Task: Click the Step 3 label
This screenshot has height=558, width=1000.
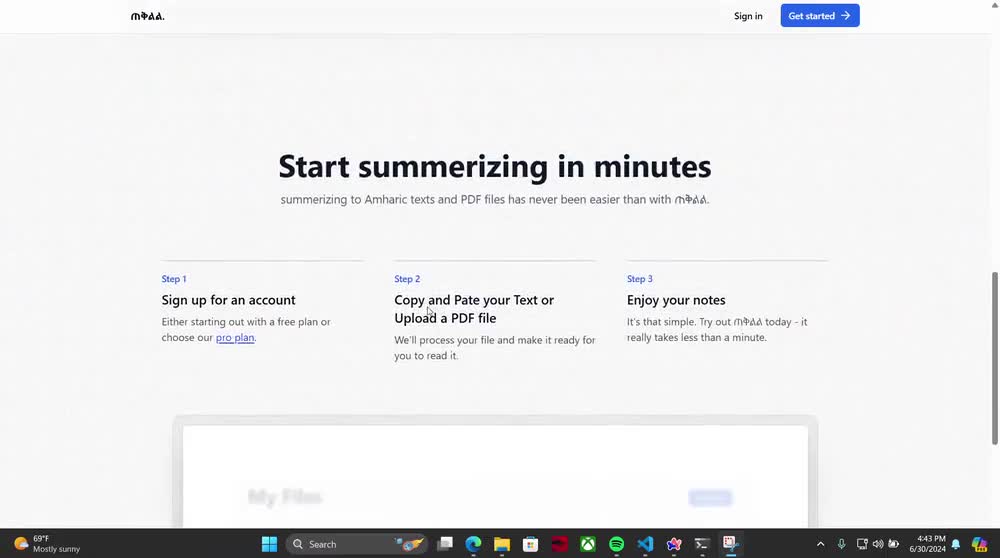Action: 640,279
